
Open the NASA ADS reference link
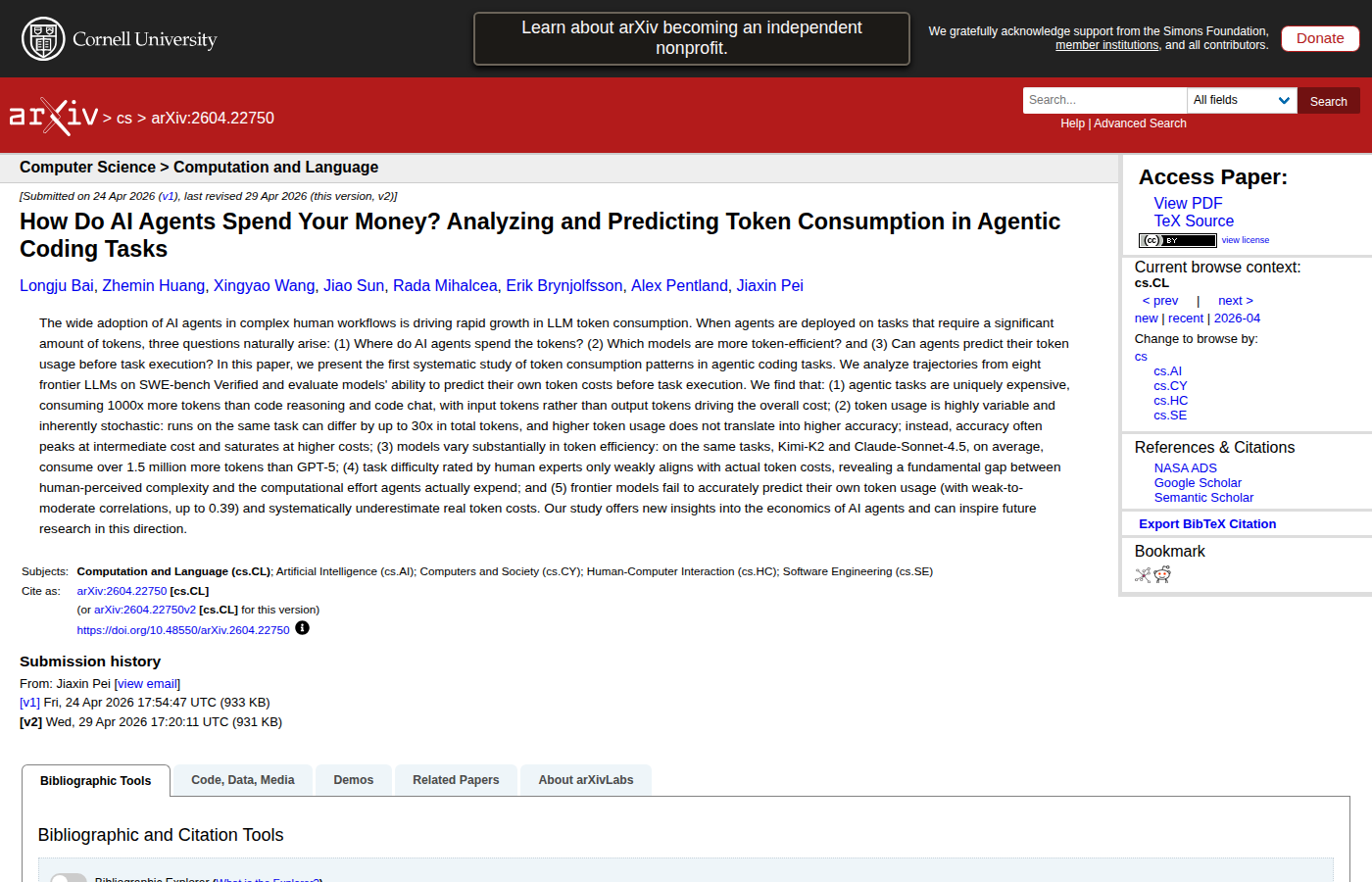pos(1186,468)
